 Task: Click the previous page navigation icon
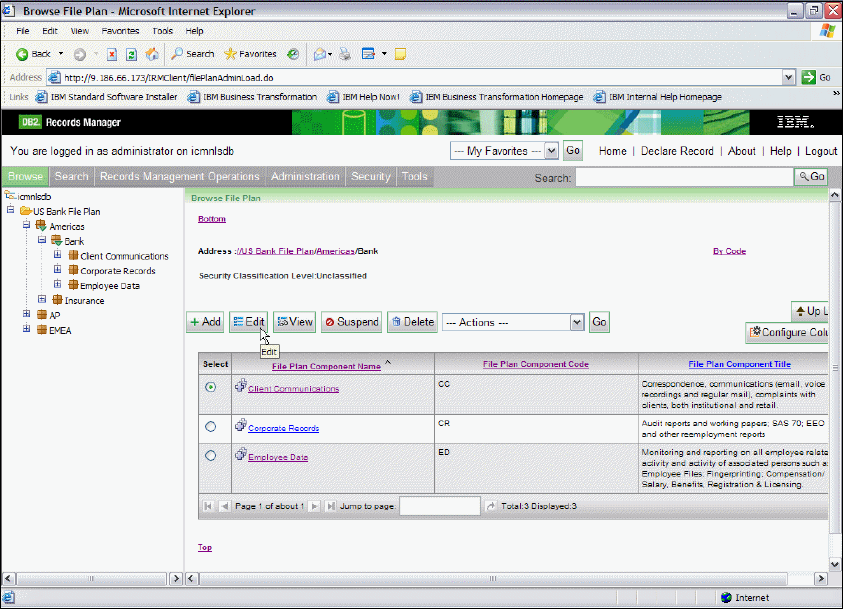coord(225,506)
